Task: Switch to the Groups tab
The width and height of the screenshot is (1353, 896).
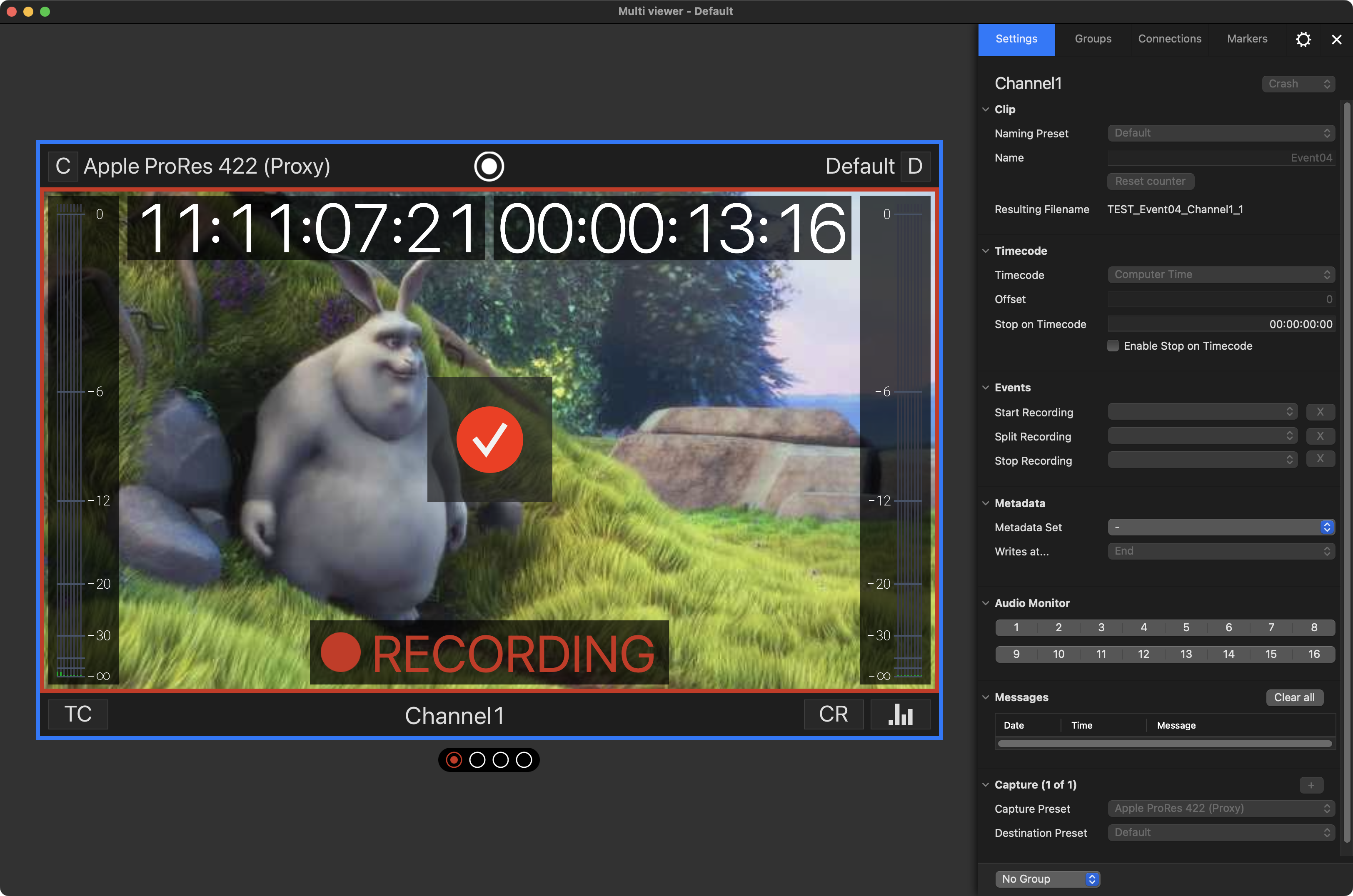Action: 1093,40
